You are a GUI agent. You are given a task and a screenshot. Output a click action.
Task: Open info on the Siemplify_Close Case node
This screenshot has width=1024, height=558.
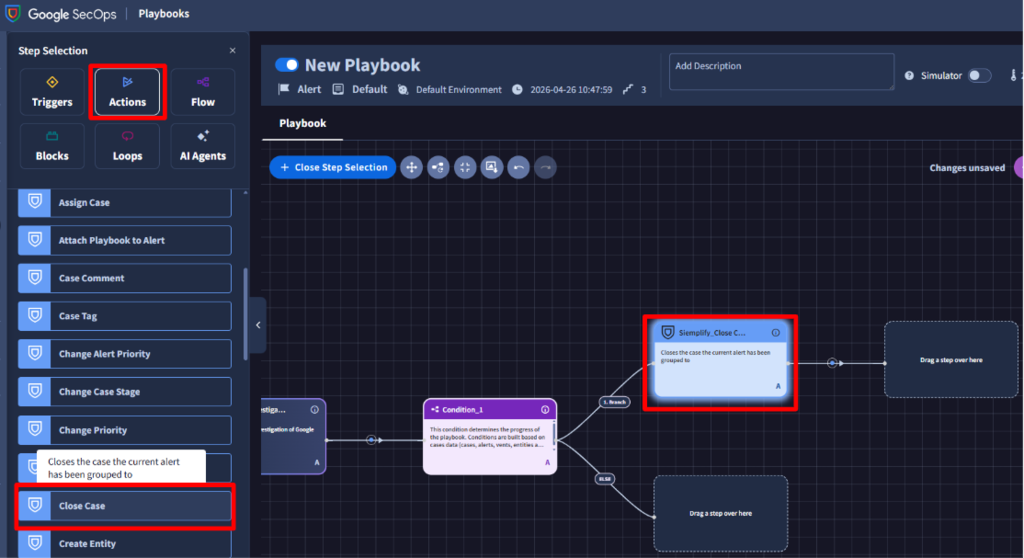(776, 333)
